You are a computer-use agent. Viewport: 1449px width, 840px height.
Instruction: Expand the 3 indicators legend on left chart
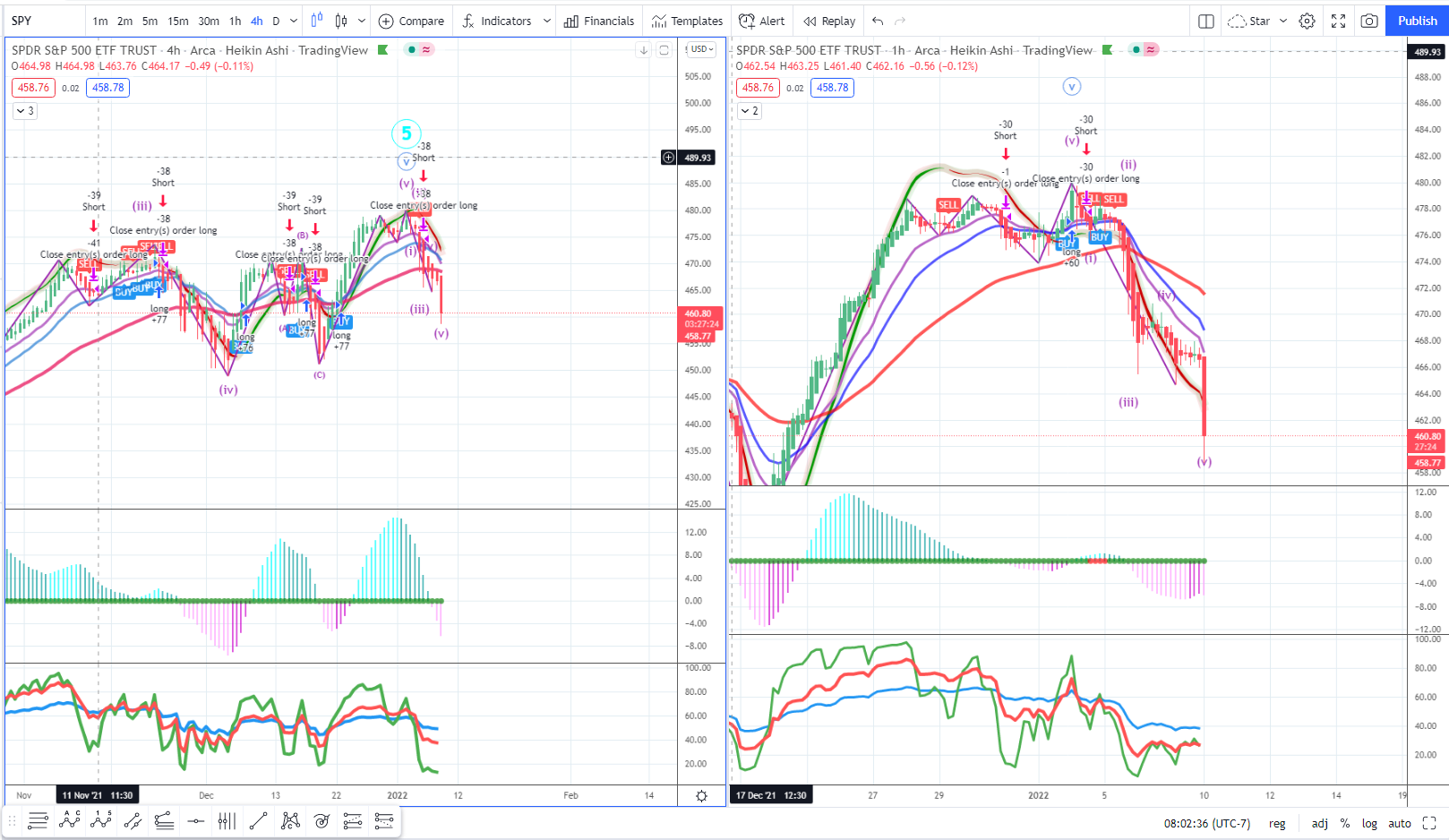click(x=25, y=111)
